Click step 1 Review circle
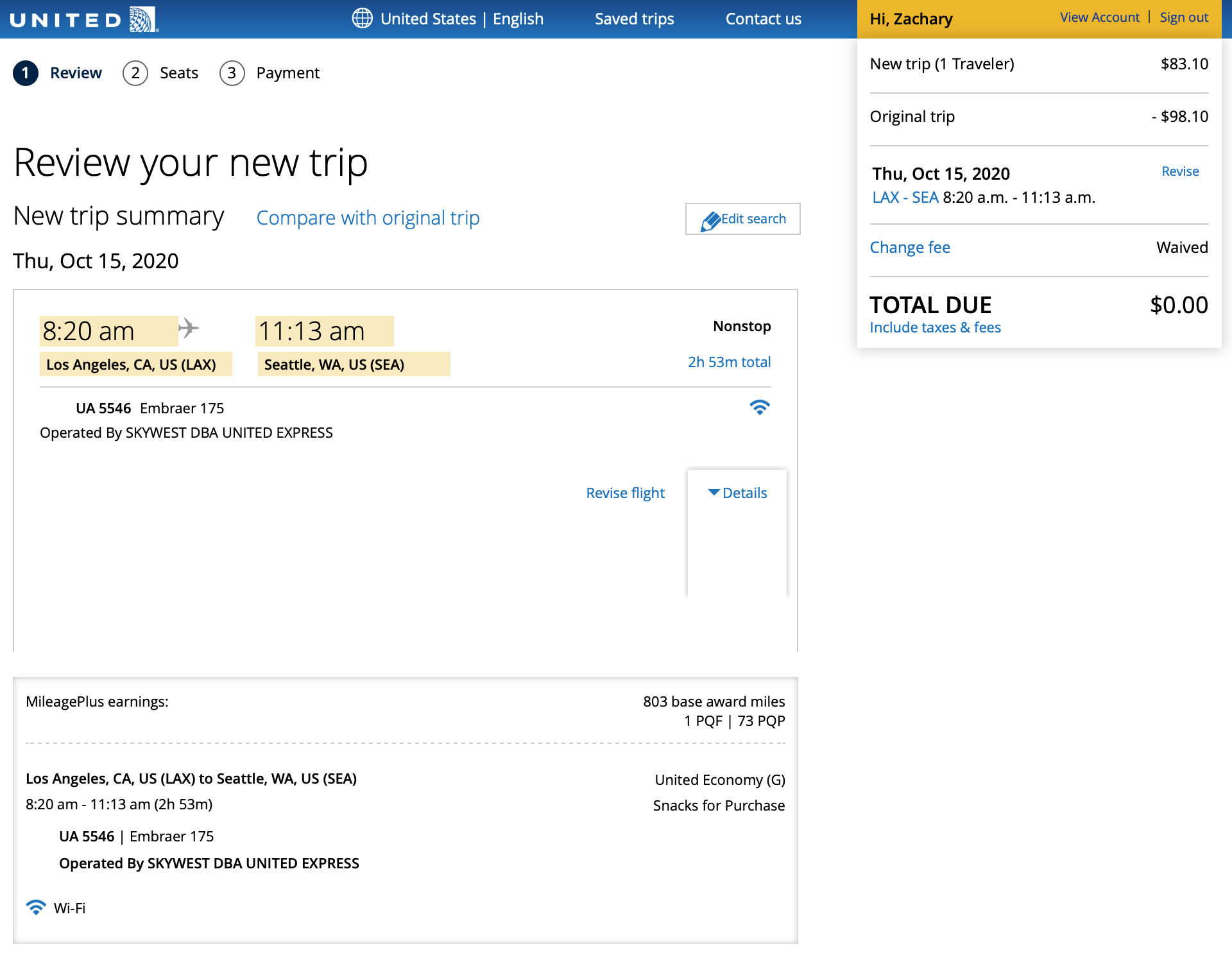Screen dimensions: 1232x955 tap(26, 73)
